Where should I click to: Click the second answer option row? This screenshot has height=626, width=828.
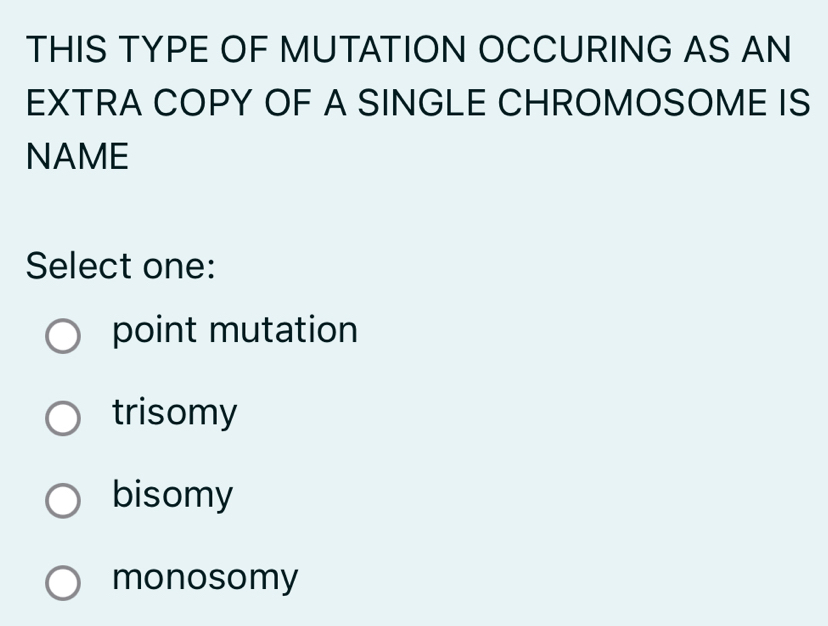pyautogui.click(x=150, y=415)
